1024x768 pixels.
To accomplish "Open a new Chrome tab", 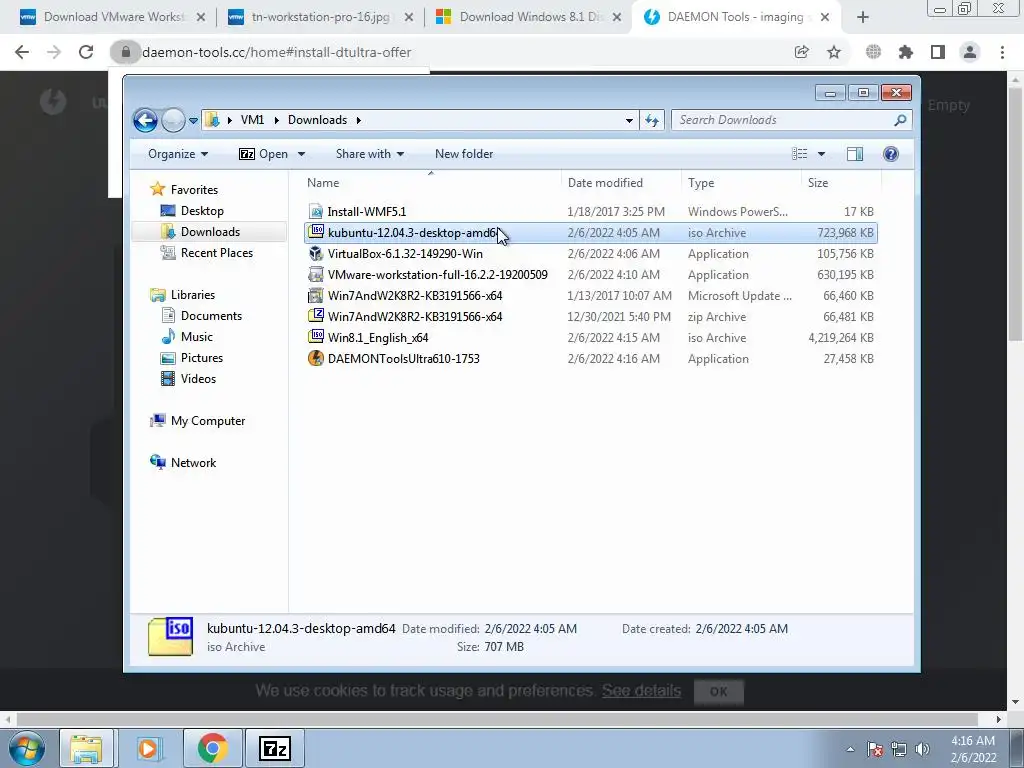I will tap(863, 18).
